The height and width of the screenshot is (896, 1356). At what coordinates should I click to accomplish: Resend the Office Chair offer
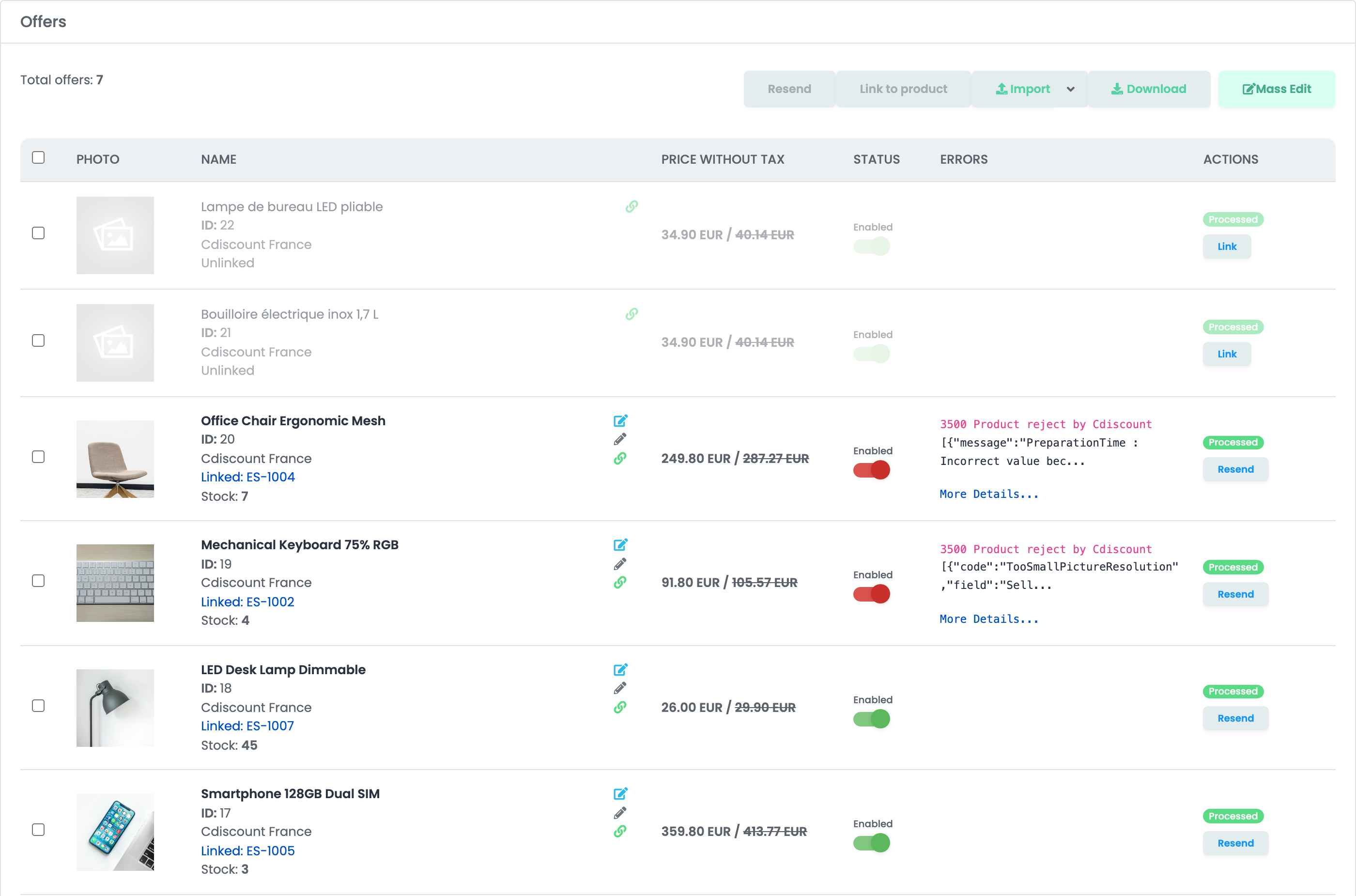[x=1235, y=469]
